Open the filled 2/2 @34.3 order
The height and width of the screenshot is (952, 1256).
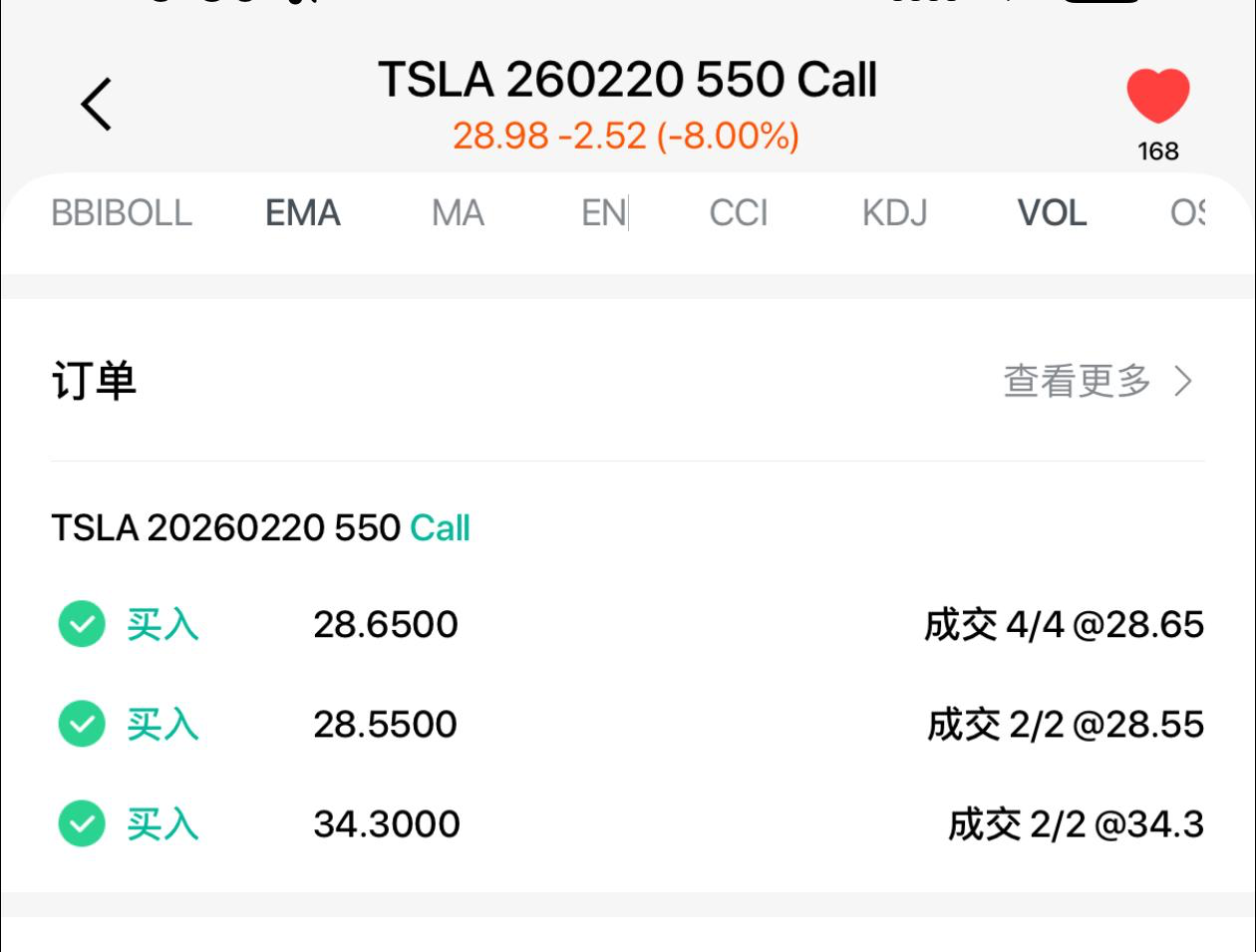tap(1075, 824)
